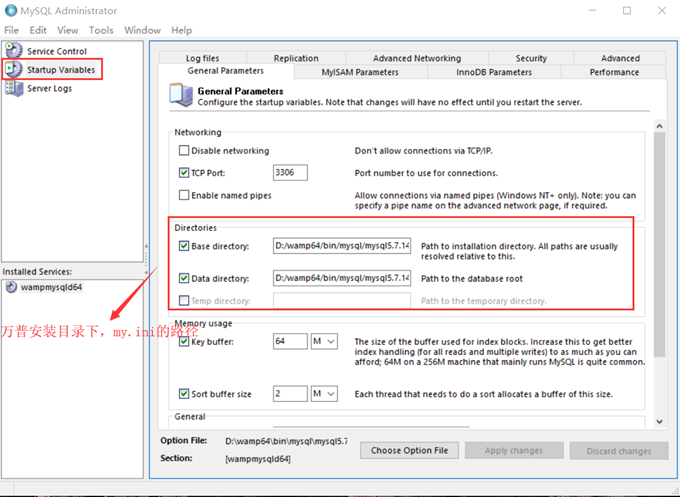This screenshot has height=497, width=680.
Task: Switch to the Replication tab
Action: [x=296, y=58]
